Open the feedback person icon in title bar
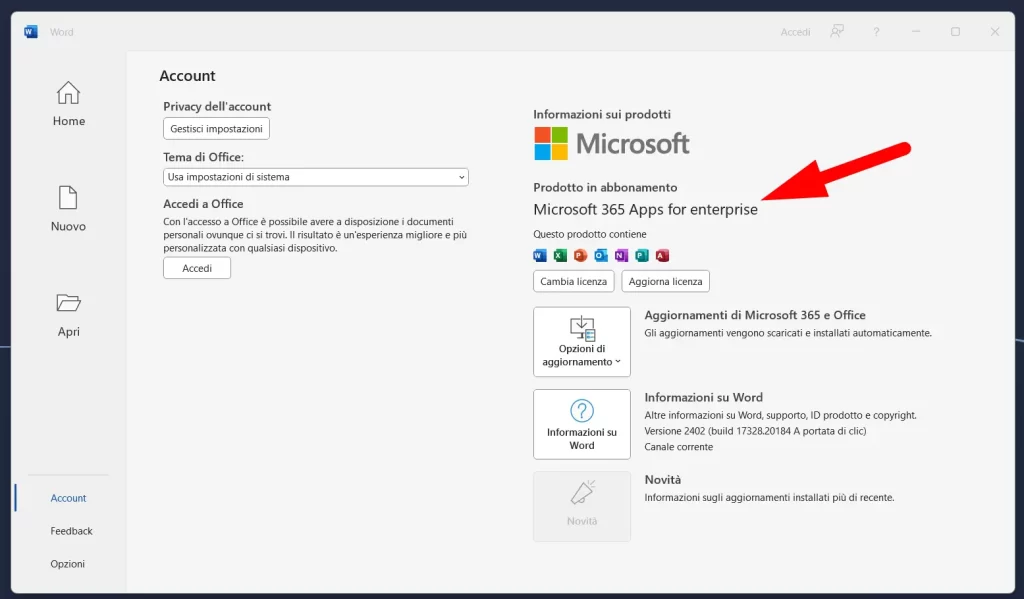This screenshot has width=1024, height=599. point(837,31)
